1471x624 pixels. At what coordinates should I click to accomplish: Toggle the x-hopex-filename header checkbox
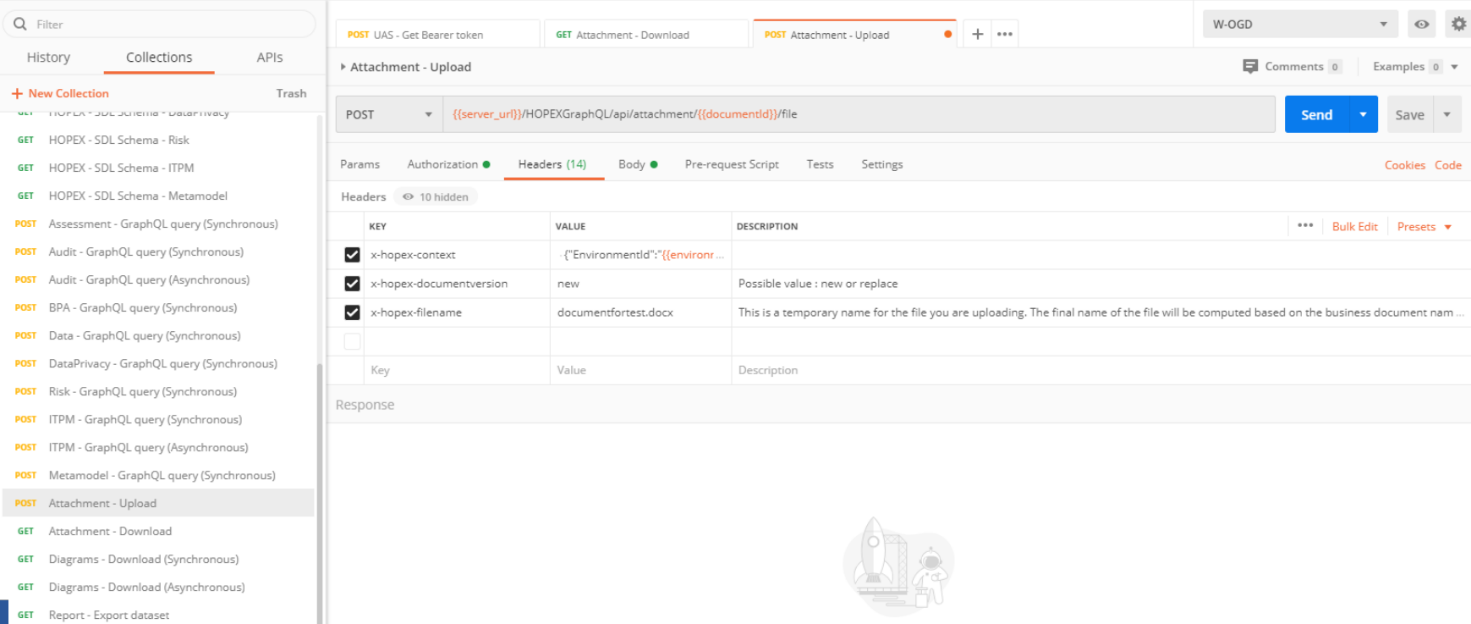coord(352,313)
